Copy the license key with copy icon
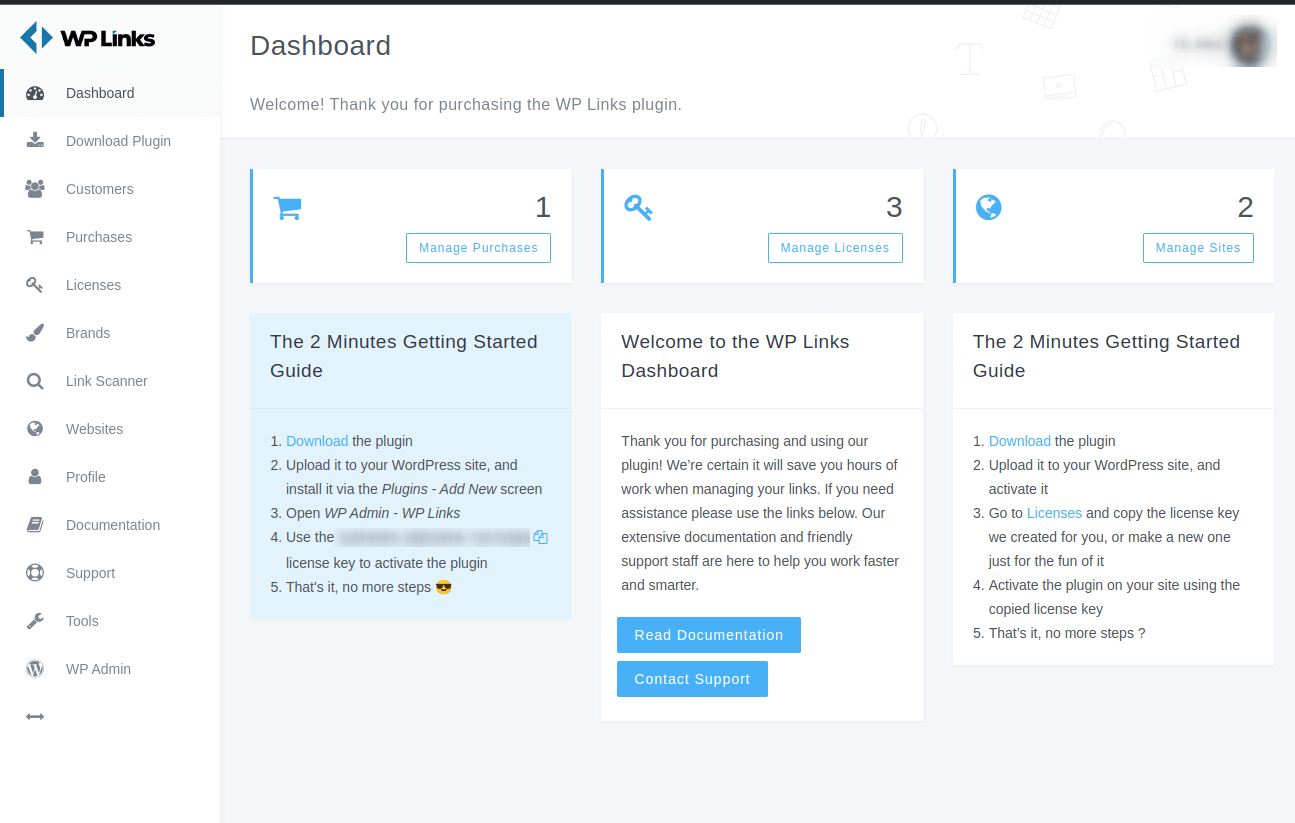1295x823 pixels. pyautogui.click(x=541, y=537)
